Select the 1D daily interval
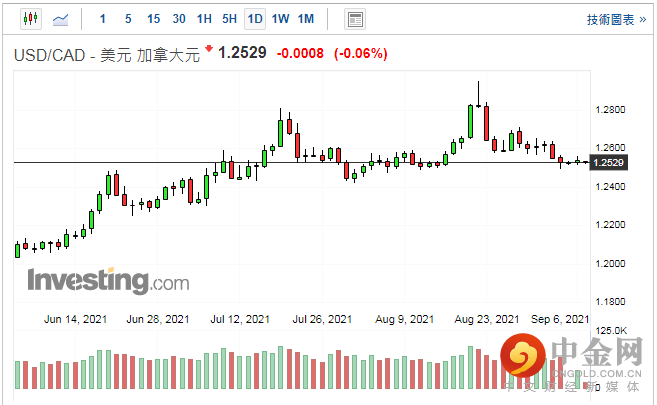 (x=255, y=19)
